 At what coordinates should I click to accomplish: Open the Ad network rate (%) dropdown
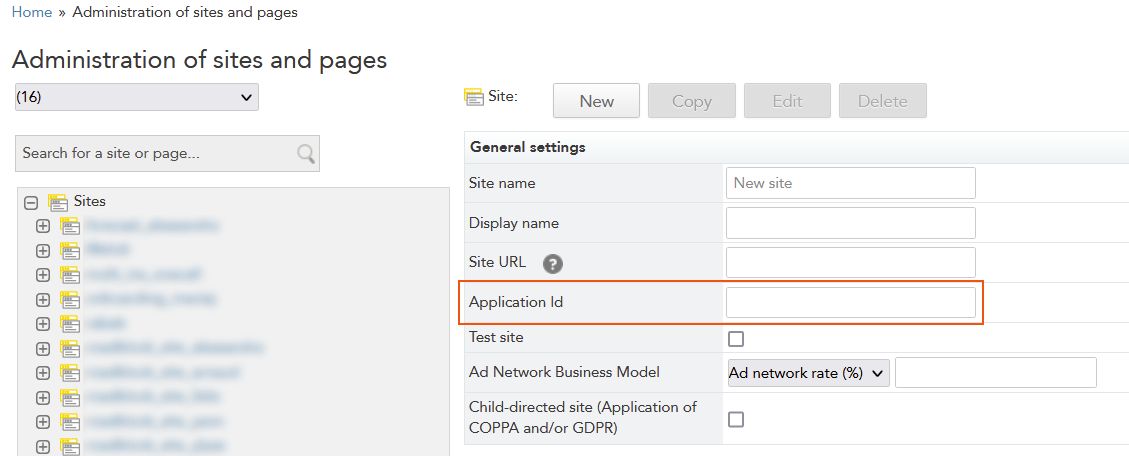808,373
